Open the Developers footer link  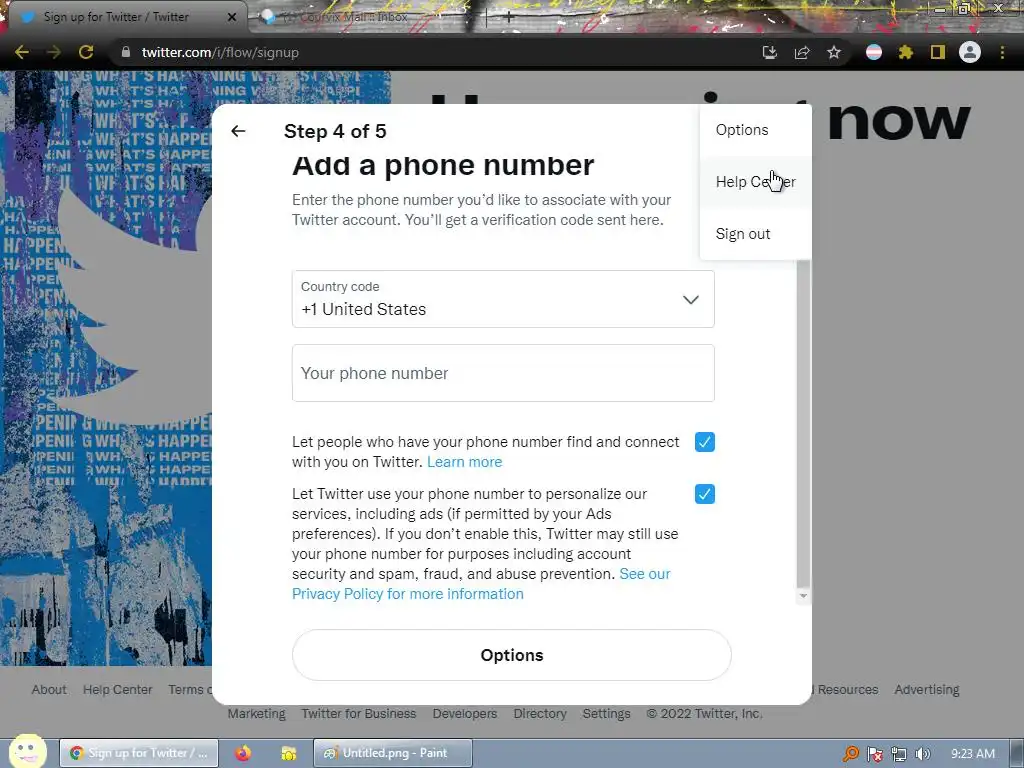(465, 714)
